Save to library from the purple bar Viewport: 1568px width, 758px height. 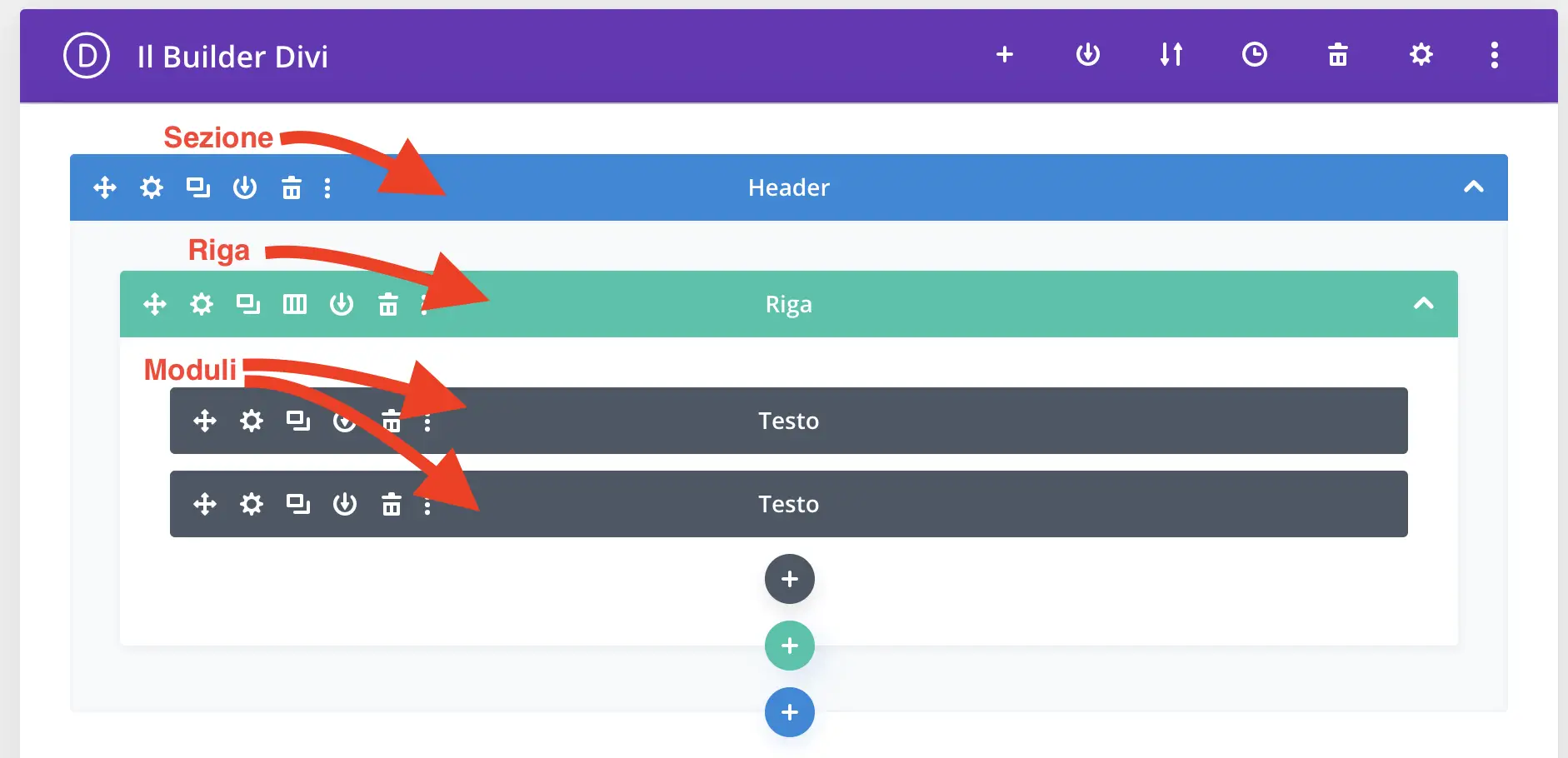1087,55
